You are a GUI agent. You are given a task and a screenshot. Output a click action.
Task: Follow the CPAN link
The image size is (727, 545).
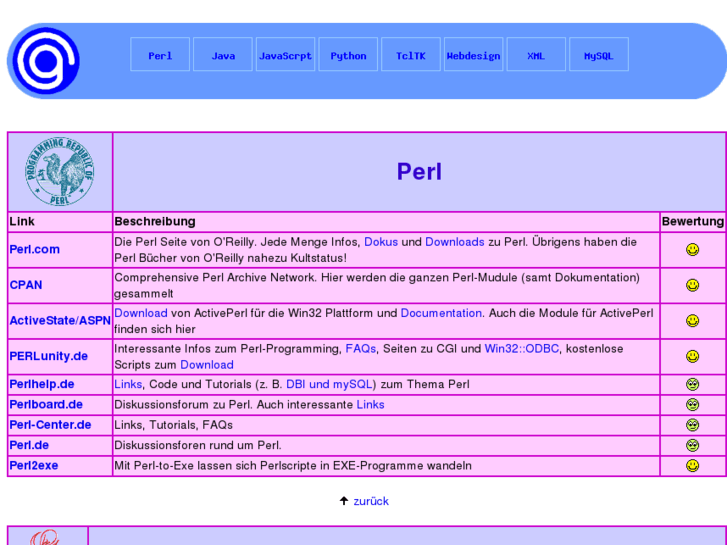pos(26,285)
